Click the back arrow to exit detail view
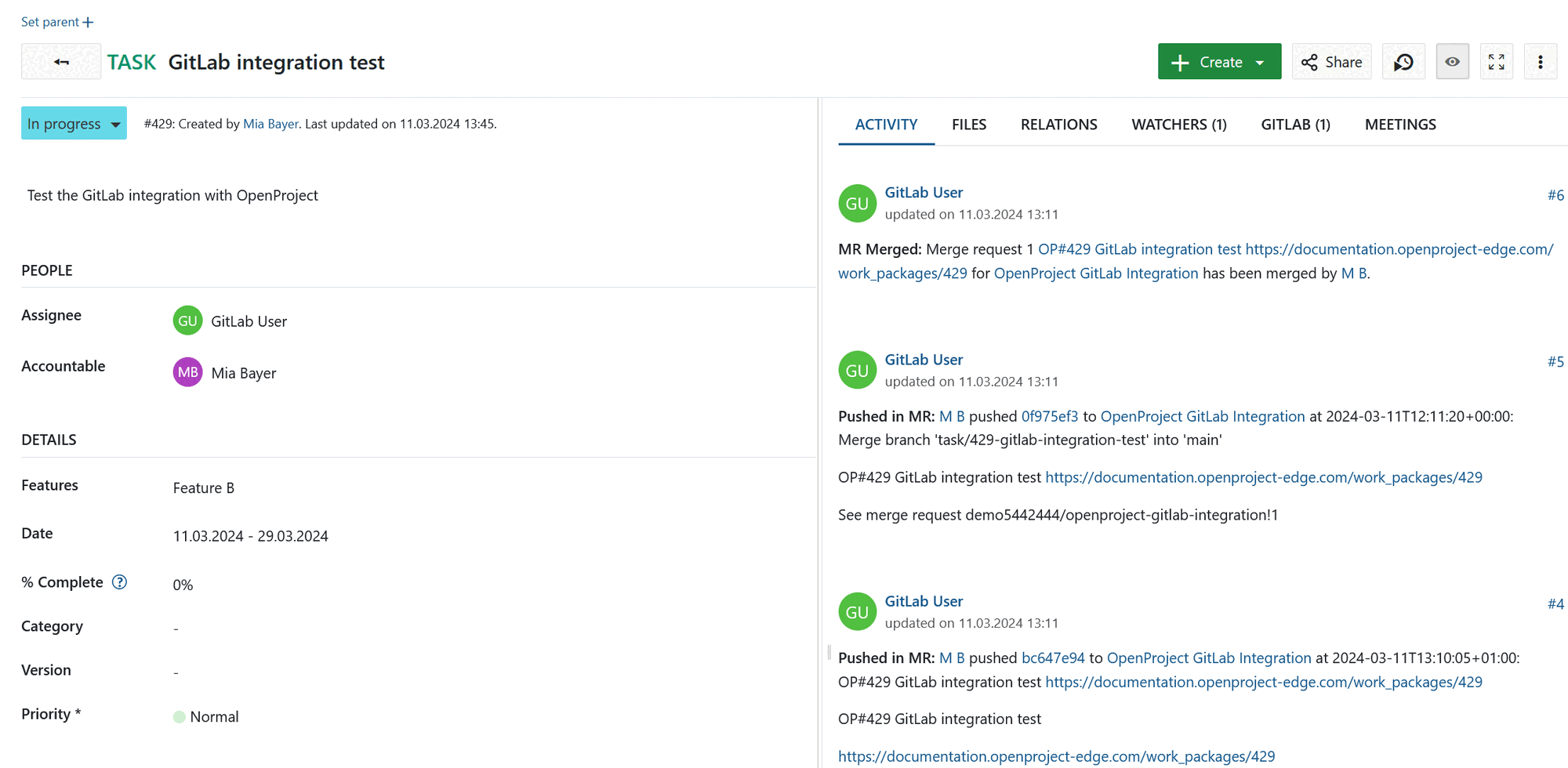The width and height of the screenshot is (1568, 768). tap(61, 61)
